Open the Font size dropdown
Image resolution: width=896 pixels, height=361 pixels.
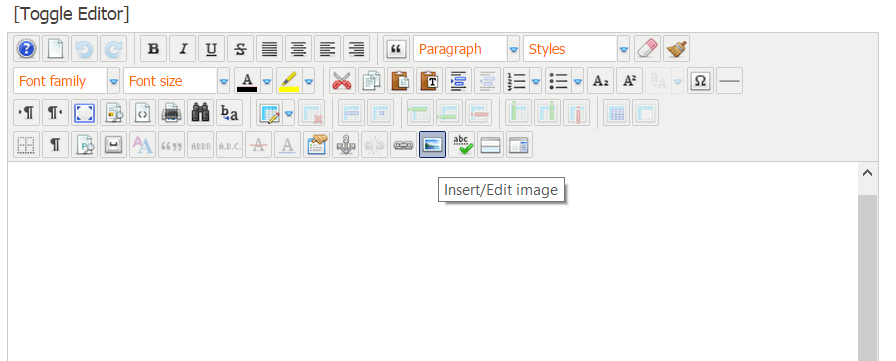click(x=176, y=81)
